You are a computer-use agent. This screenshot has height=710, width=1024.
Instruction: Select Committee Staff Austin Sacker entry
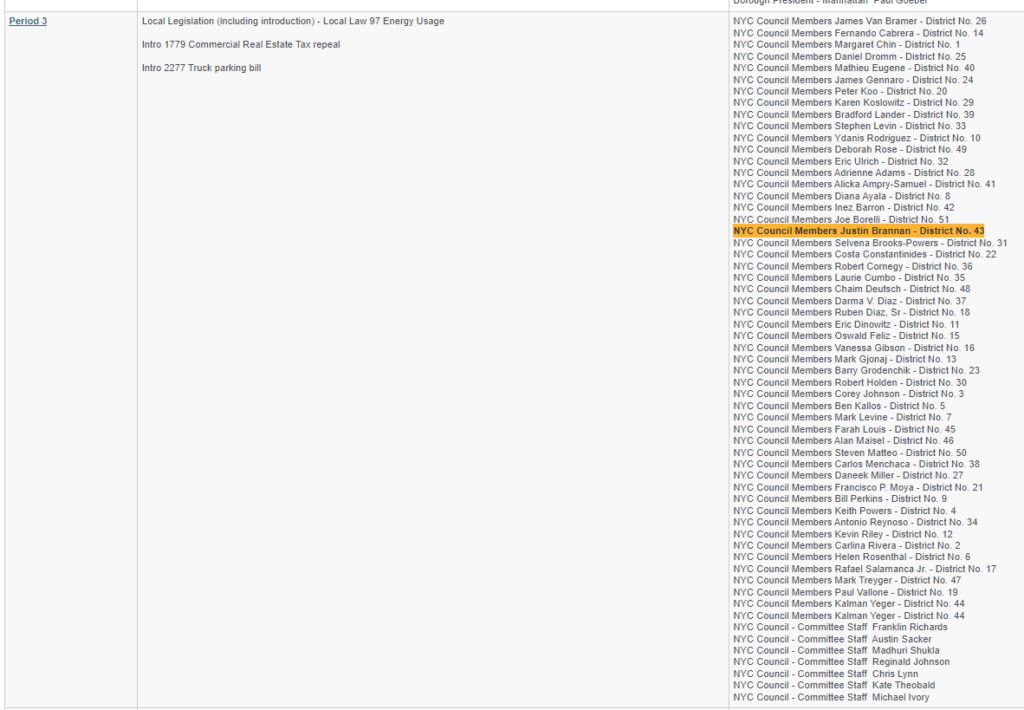click(832, 639)
